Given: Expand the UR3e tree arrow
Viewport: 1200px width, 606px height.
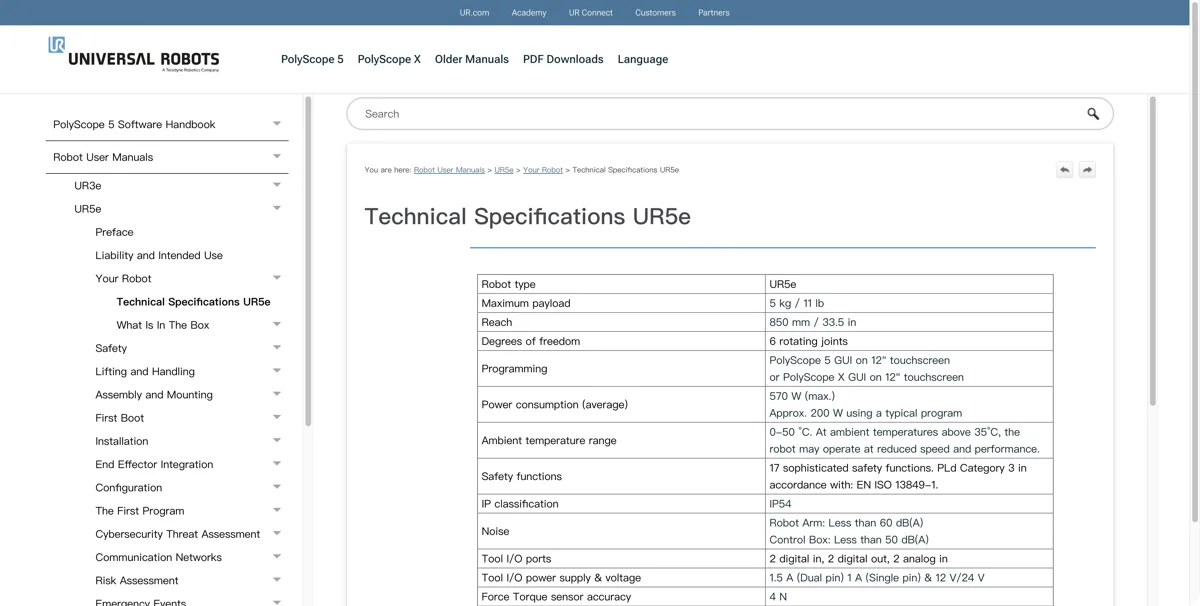Looking at the screenshot, I should [x=277, y=186].
